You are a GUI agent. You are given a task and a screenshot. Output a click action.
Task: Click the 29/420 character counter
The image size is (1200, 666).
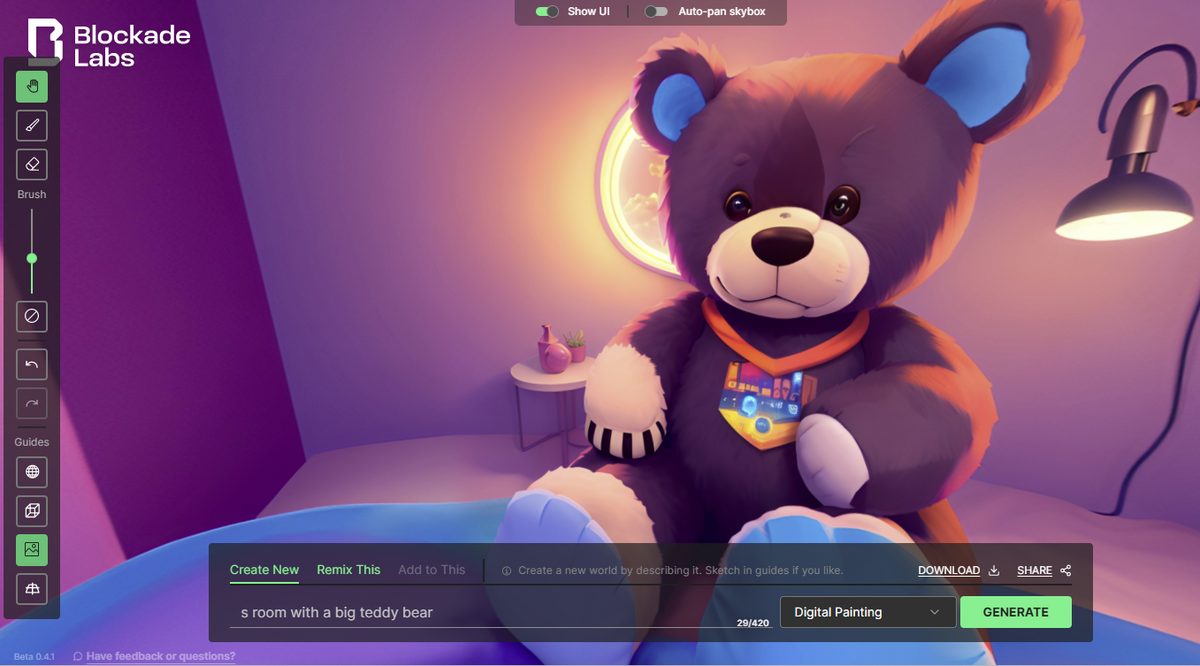[753, 623]
